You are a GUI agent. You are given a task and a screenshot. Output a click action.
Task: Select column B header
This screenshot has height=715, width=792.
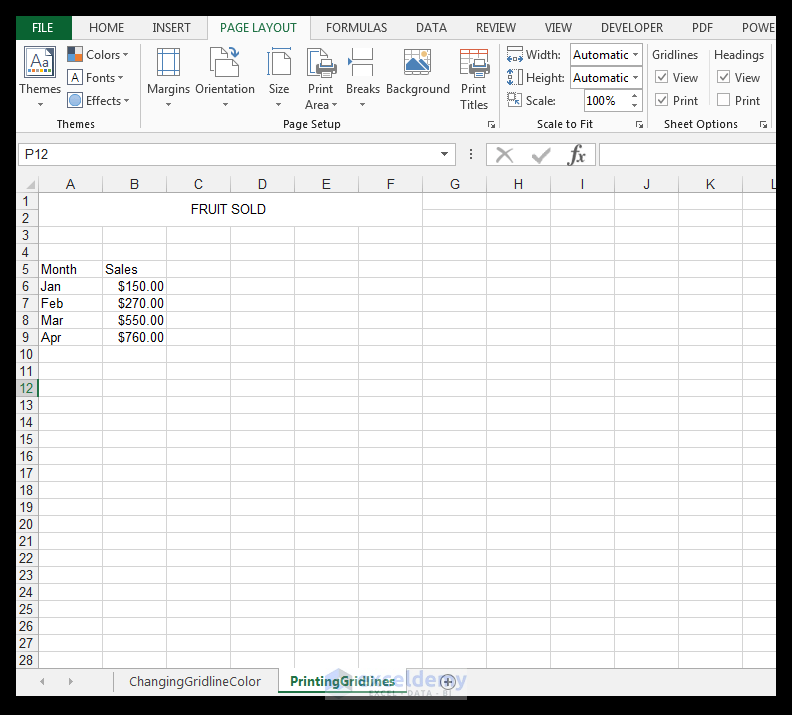[x=134, y=184]
